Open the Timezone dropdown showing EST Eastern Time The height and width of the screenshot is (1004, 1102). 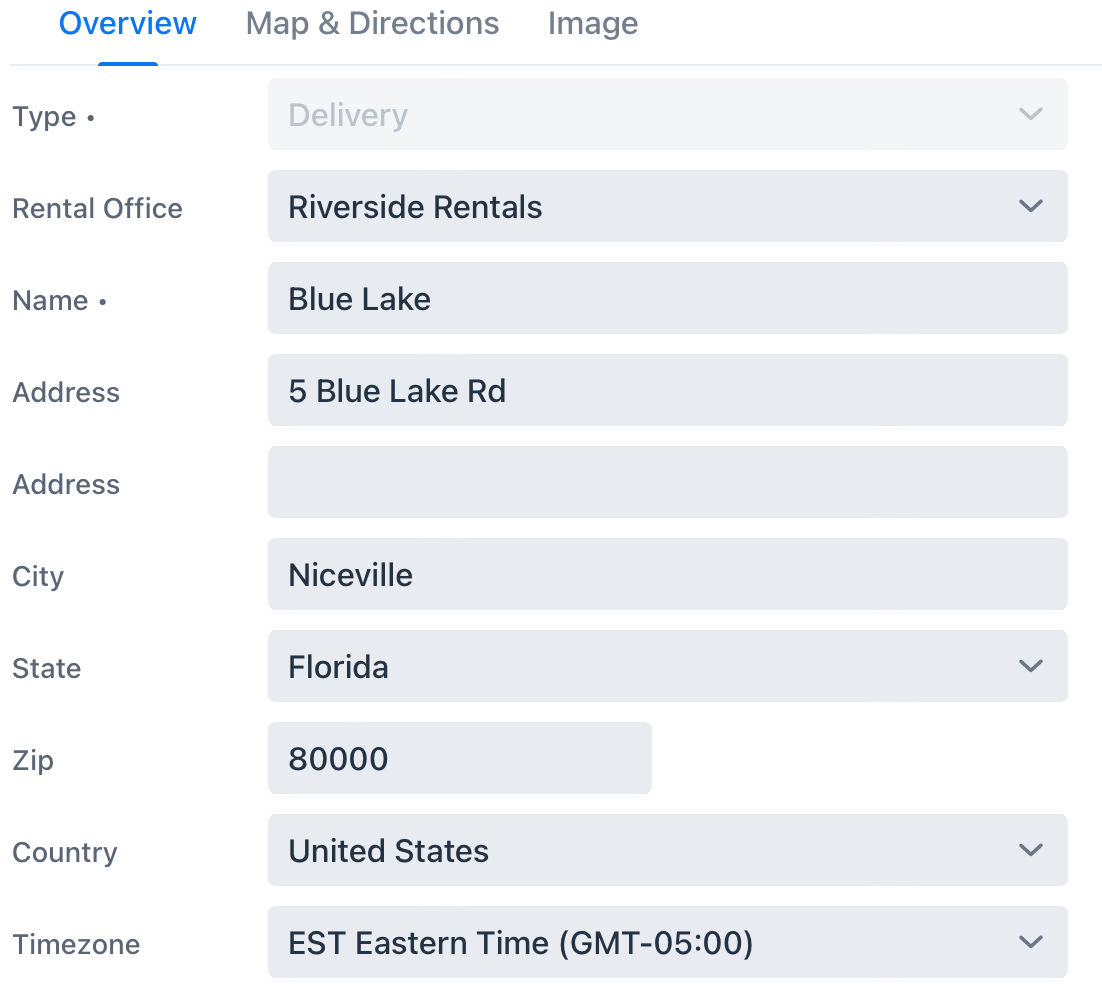(668, 943)
